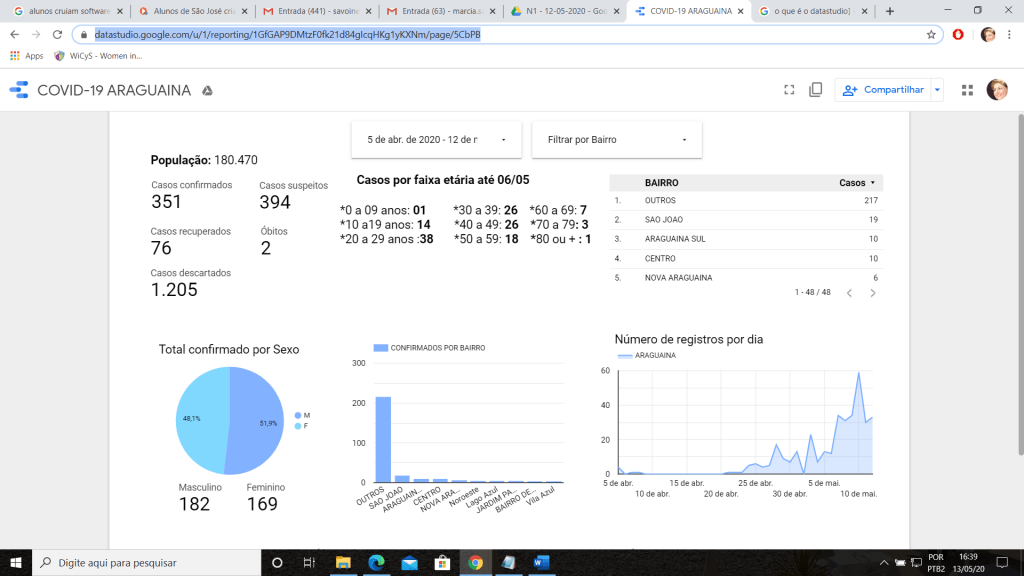Screen dimensions: 1024x576
Task: Click the BAIRRO column header
Action: (661, 183)
